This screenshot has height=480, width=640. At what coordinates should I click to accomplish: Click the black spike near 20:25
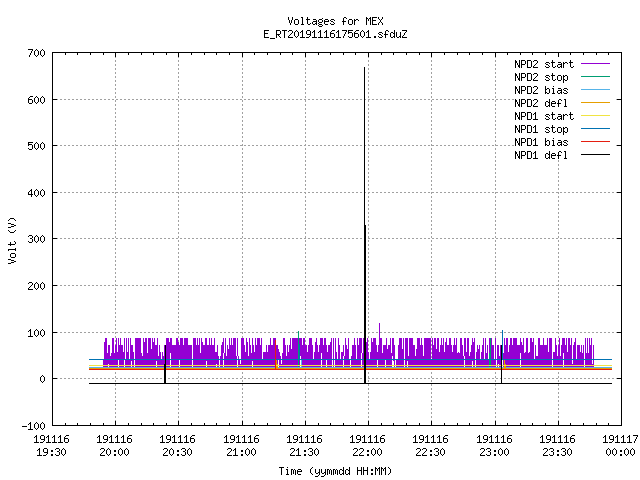tap(165, 364)
